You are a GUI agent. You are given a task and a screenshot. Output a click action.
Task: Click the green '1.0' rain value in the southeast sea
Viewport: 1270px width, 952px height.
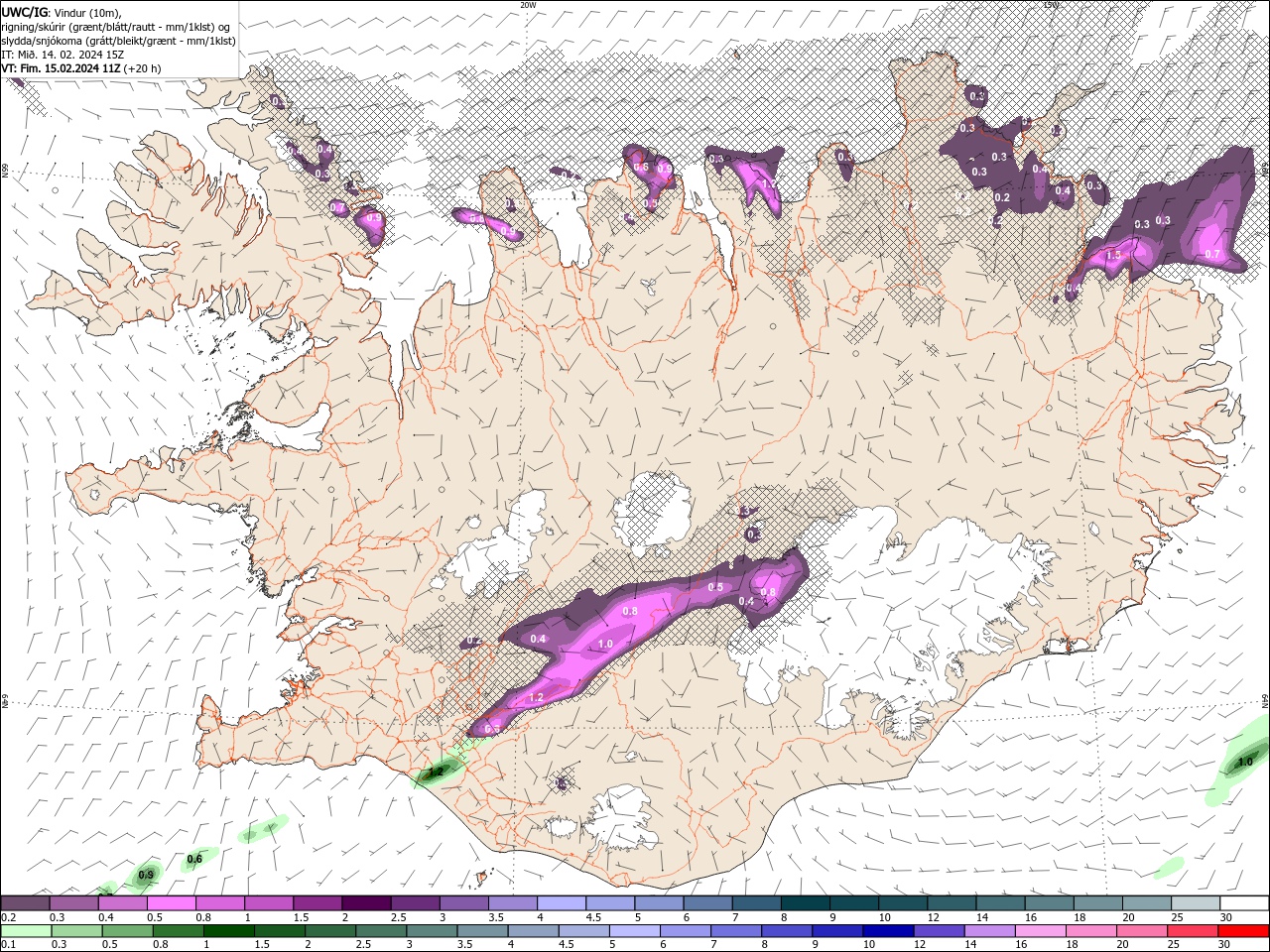point(1245,763)
